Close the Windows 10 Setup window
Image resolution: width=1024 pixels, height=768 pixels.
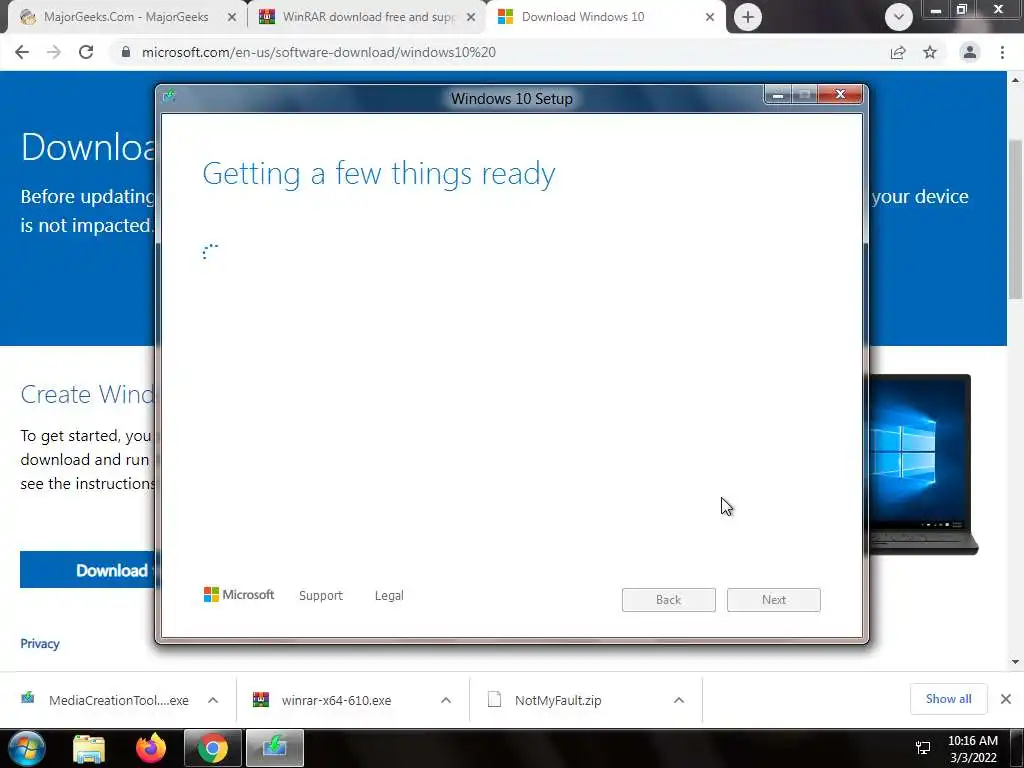coord(841,95)
